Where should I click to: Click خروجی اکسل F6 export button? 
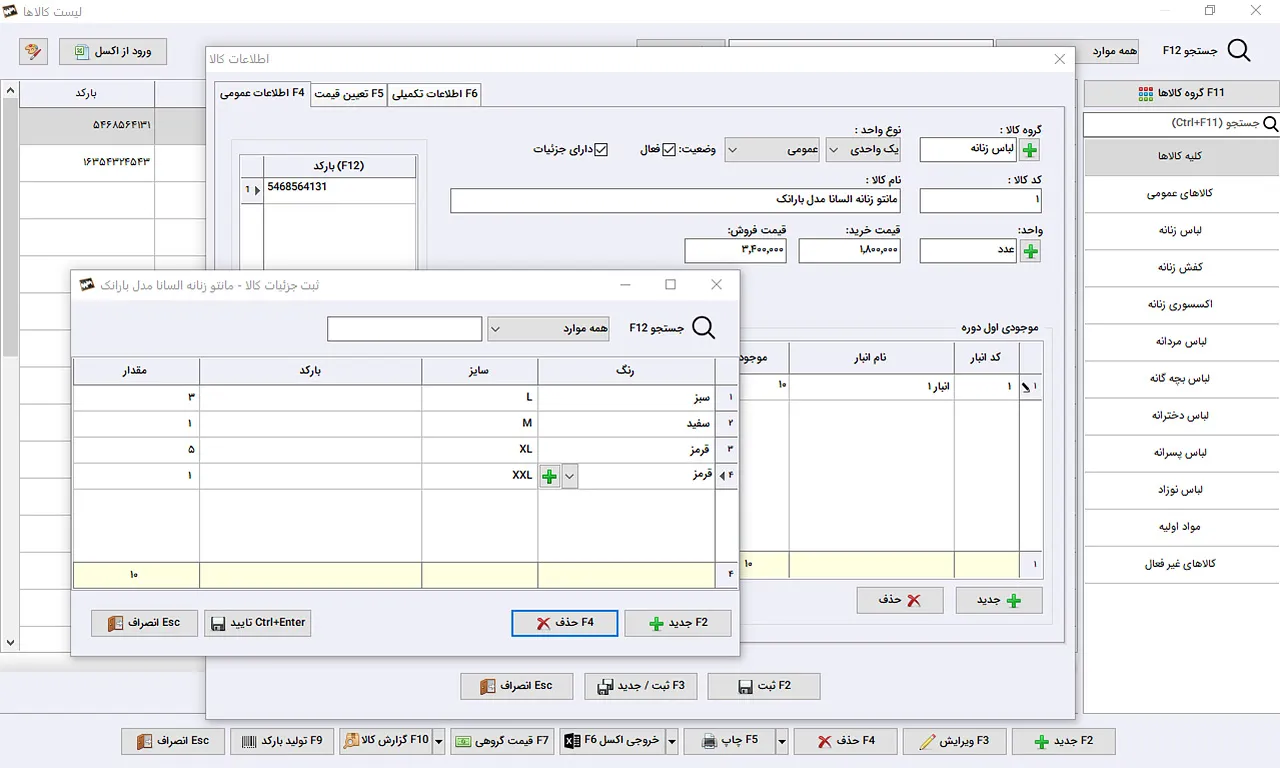click(x=613, y=741)
